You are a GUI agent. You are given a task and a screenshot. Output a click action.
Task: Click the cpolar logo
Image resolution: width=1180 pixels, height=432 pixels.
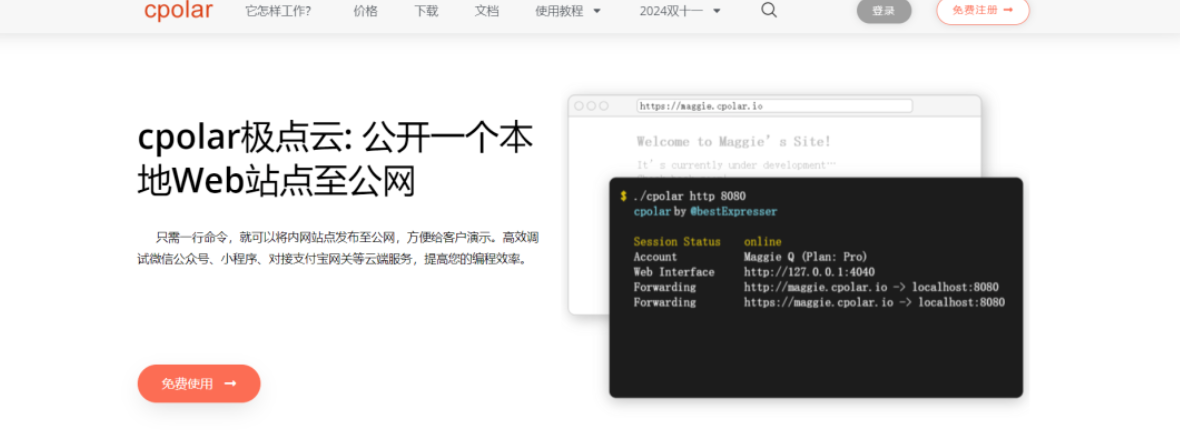point(178,11)
